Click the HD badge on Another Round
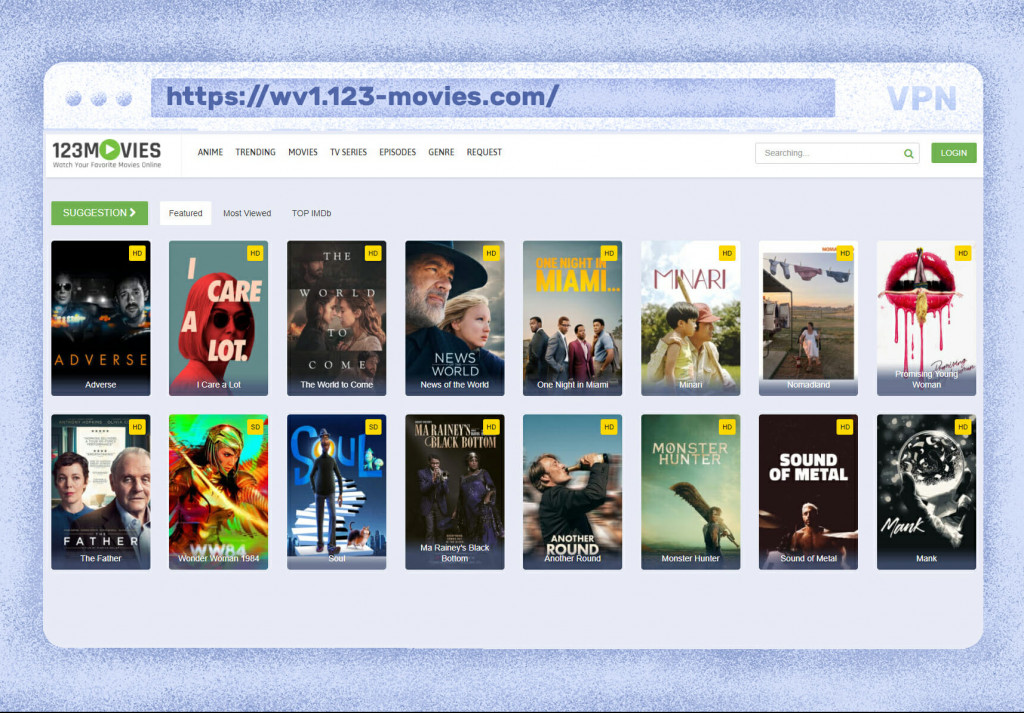The height and width of the screenshot is (713, 1024). tap(609, 427)
